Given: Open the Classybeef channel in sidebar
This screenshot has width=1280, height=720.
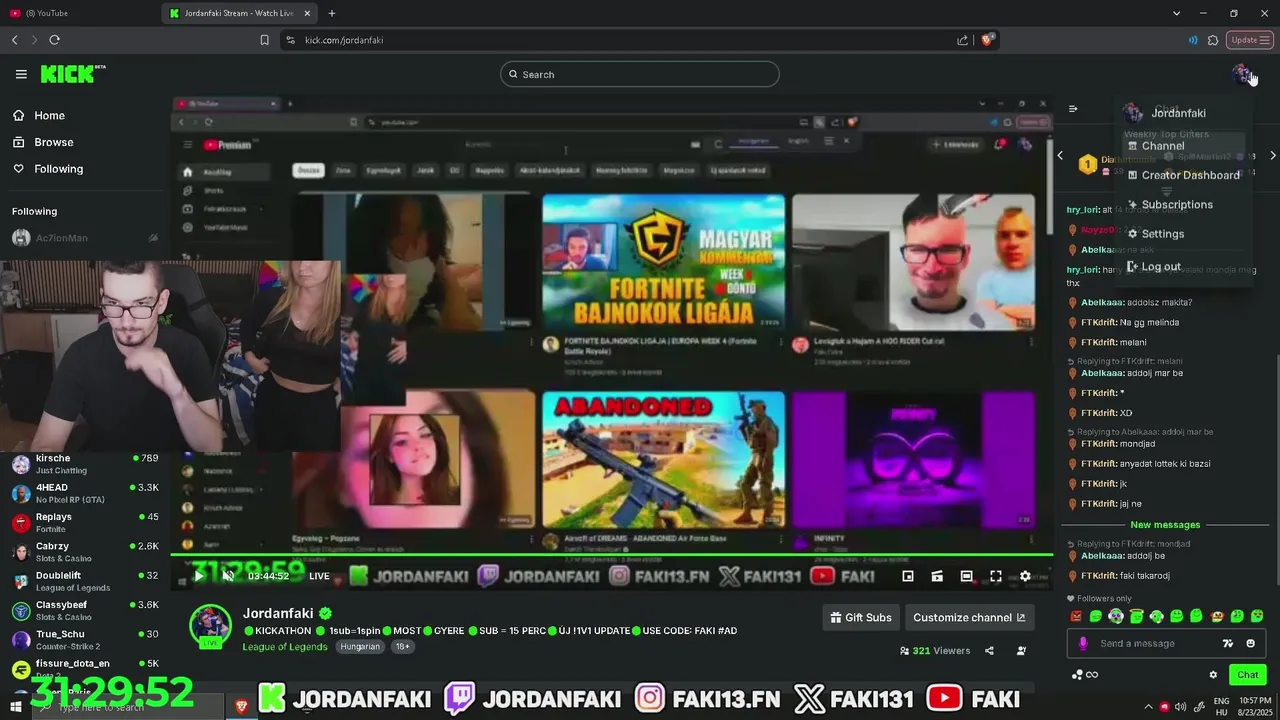Looking at the screenshot, I should 84,610.
